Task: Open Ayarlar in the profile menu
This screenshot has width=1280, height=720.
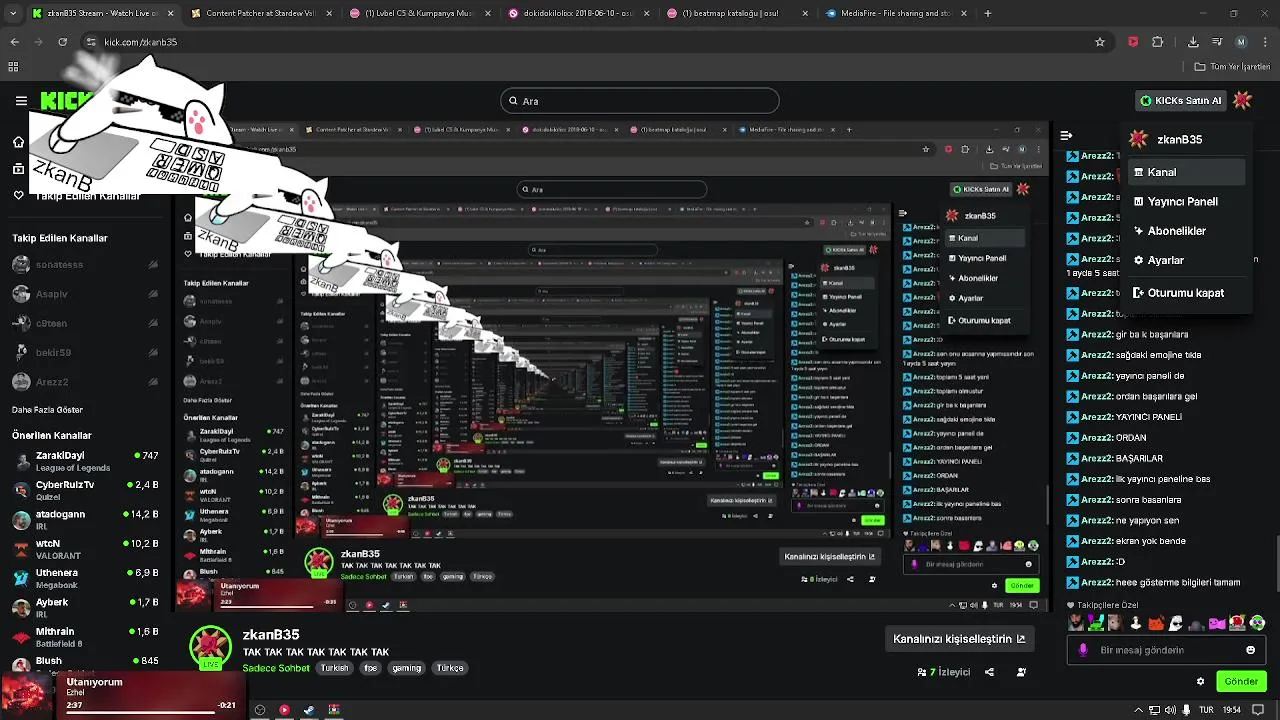Action: (x=1186, y=260)
